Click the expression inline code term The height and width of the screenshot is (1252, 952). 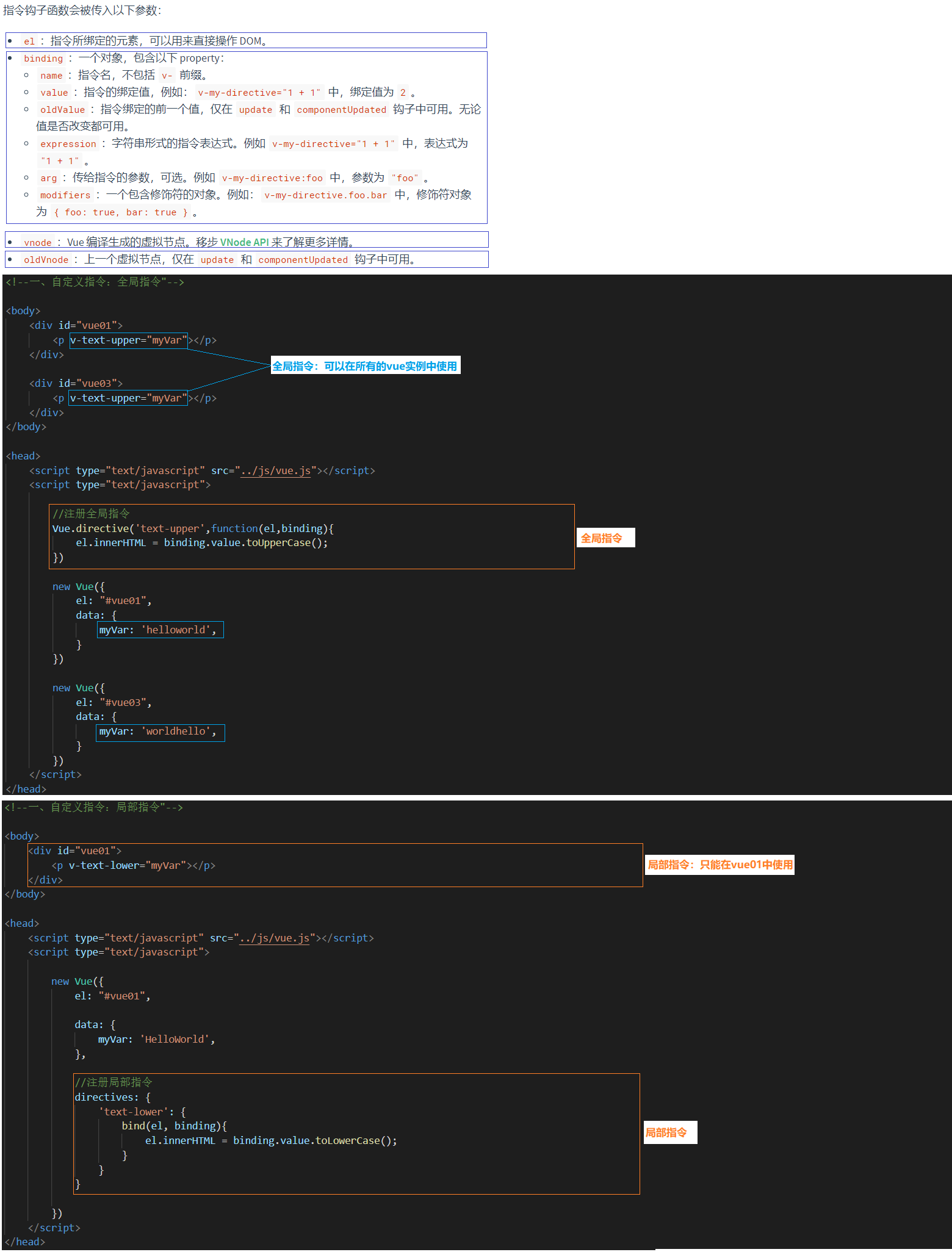point(68,144)
